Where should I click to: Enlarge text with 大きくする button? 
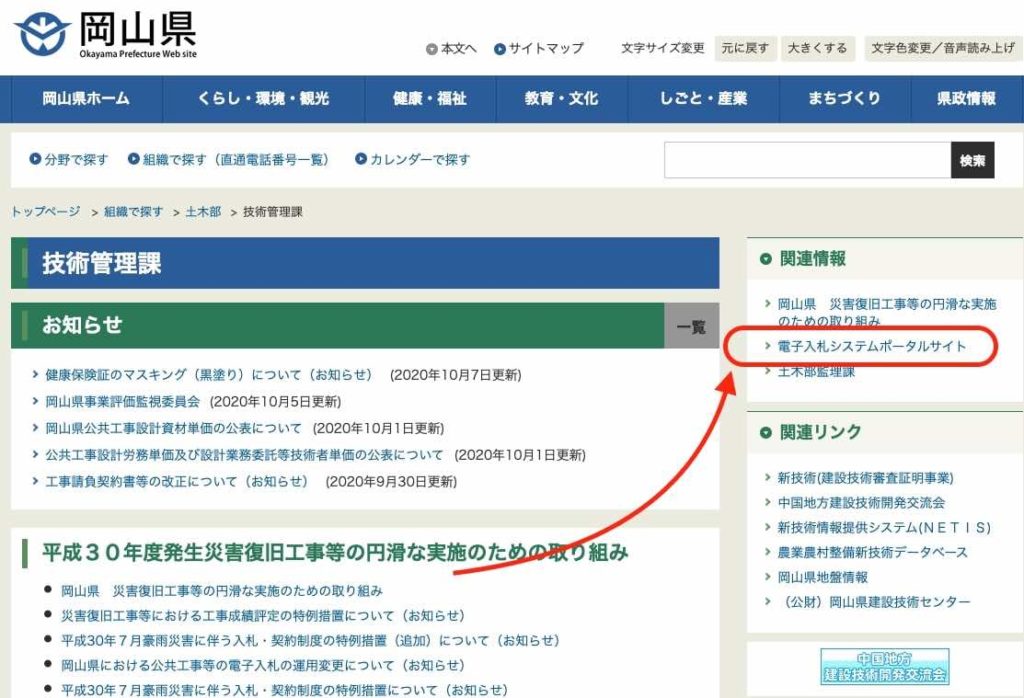click(x=817, y=48)
